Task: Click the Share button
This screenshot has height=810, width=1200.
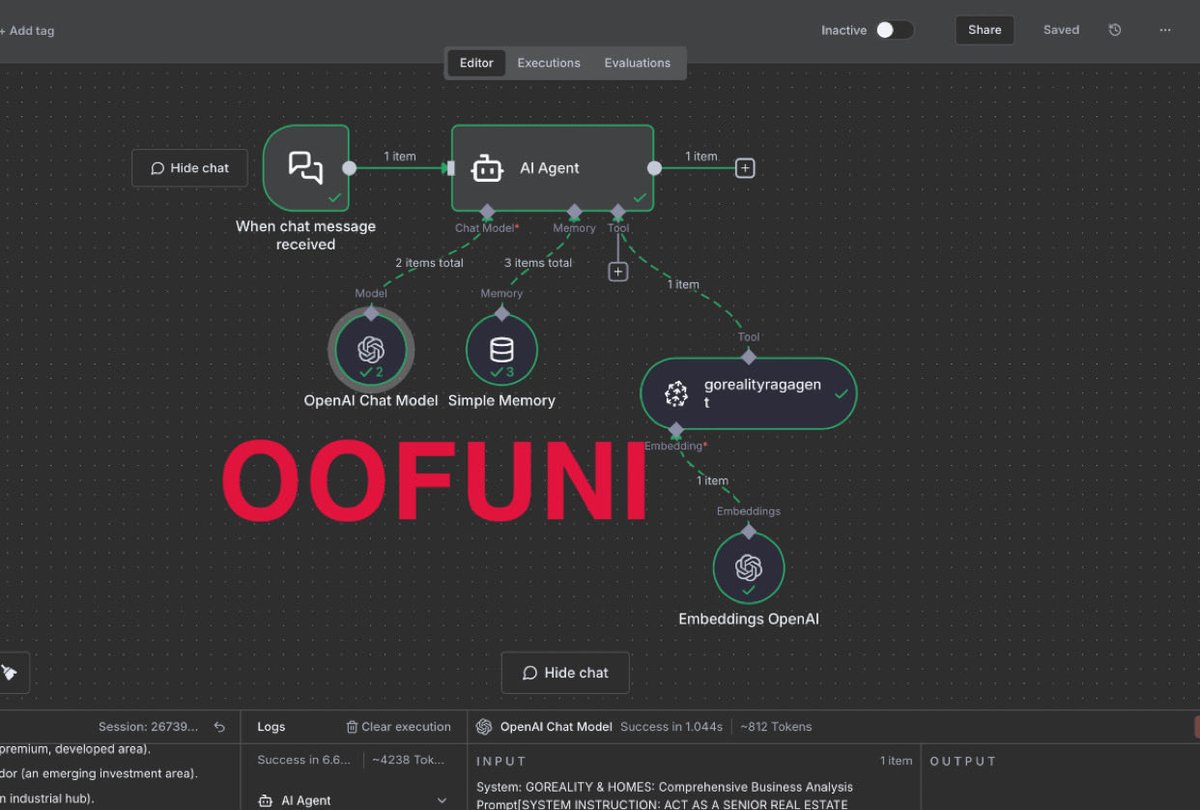Action: [984, 30]
